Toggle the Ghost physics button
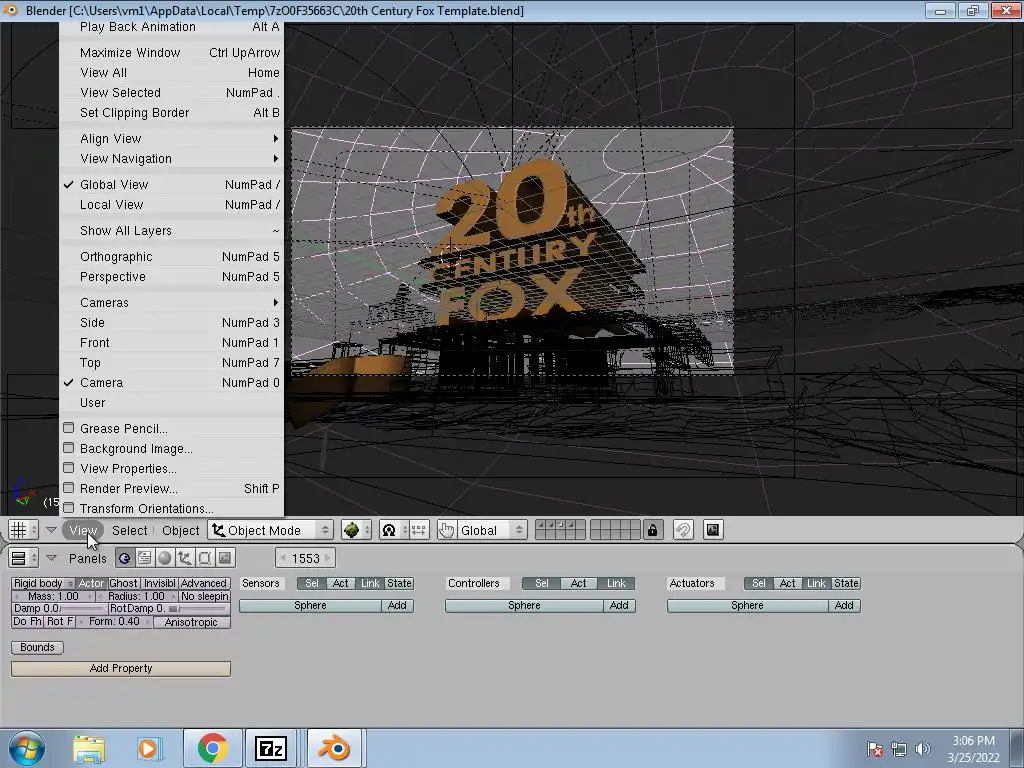 (123, 583)
